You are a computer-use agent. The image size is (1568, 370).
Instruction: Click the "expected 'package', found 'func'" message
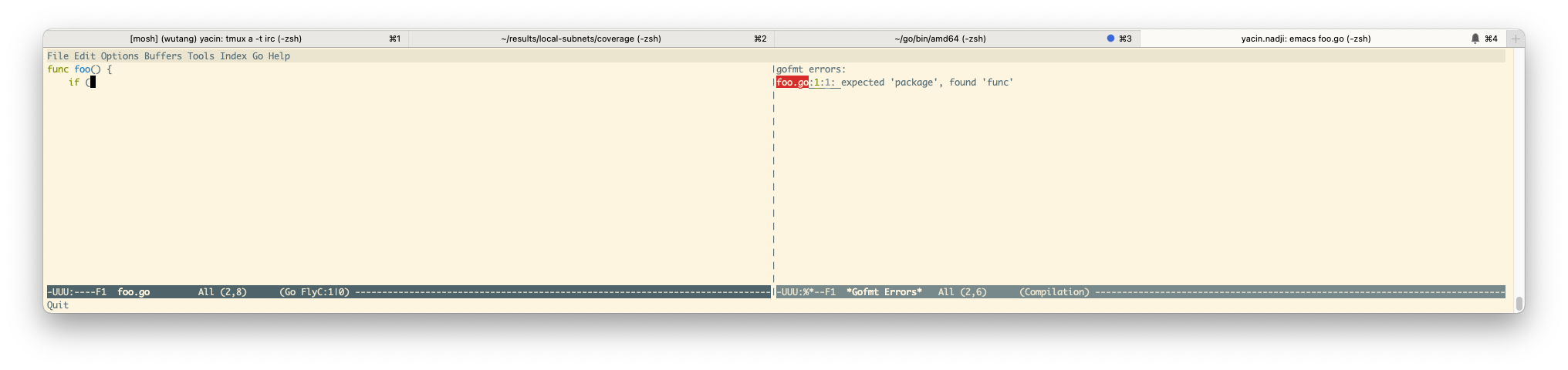pos(927,82)
